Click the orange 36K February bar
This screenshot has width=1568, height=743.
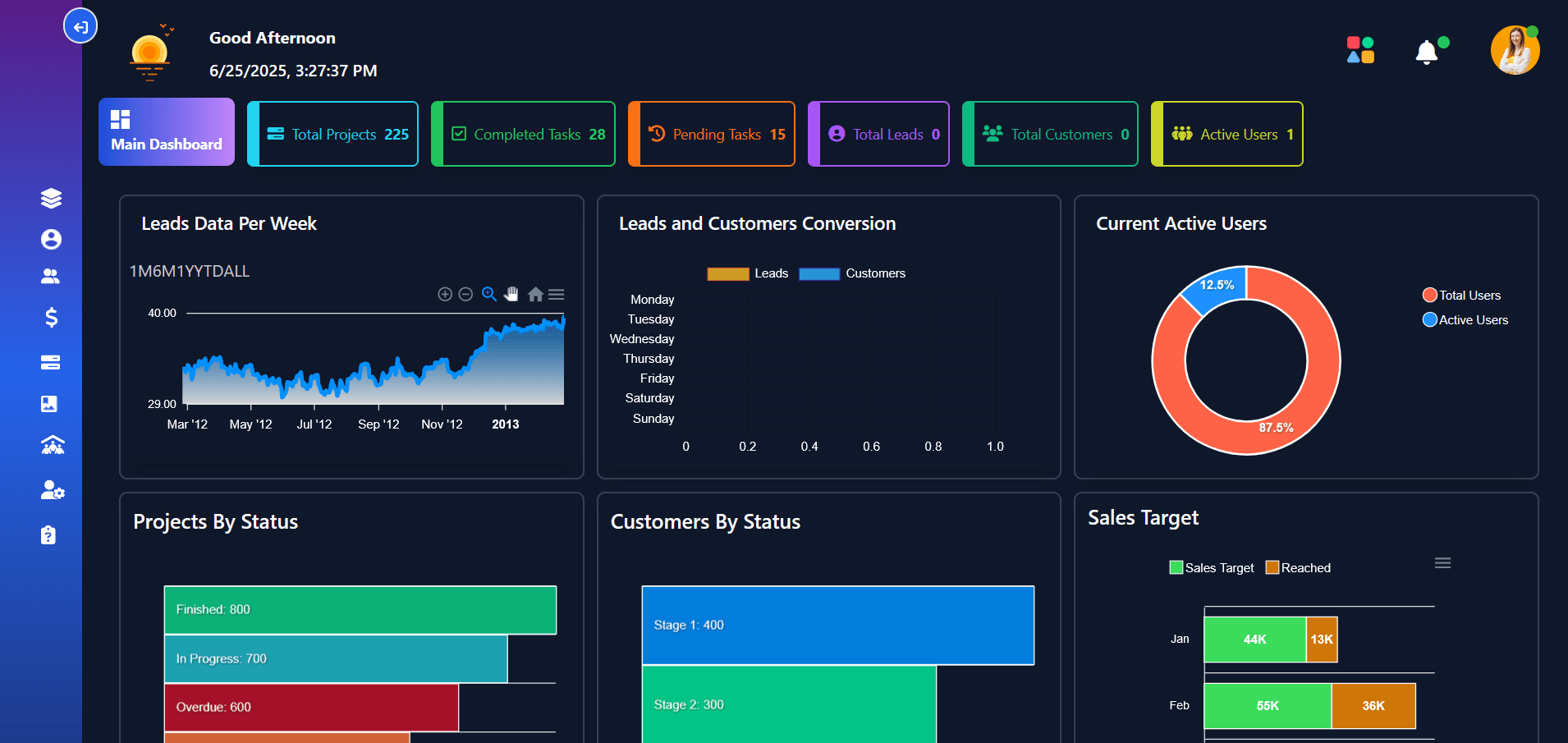point(1373,706)
